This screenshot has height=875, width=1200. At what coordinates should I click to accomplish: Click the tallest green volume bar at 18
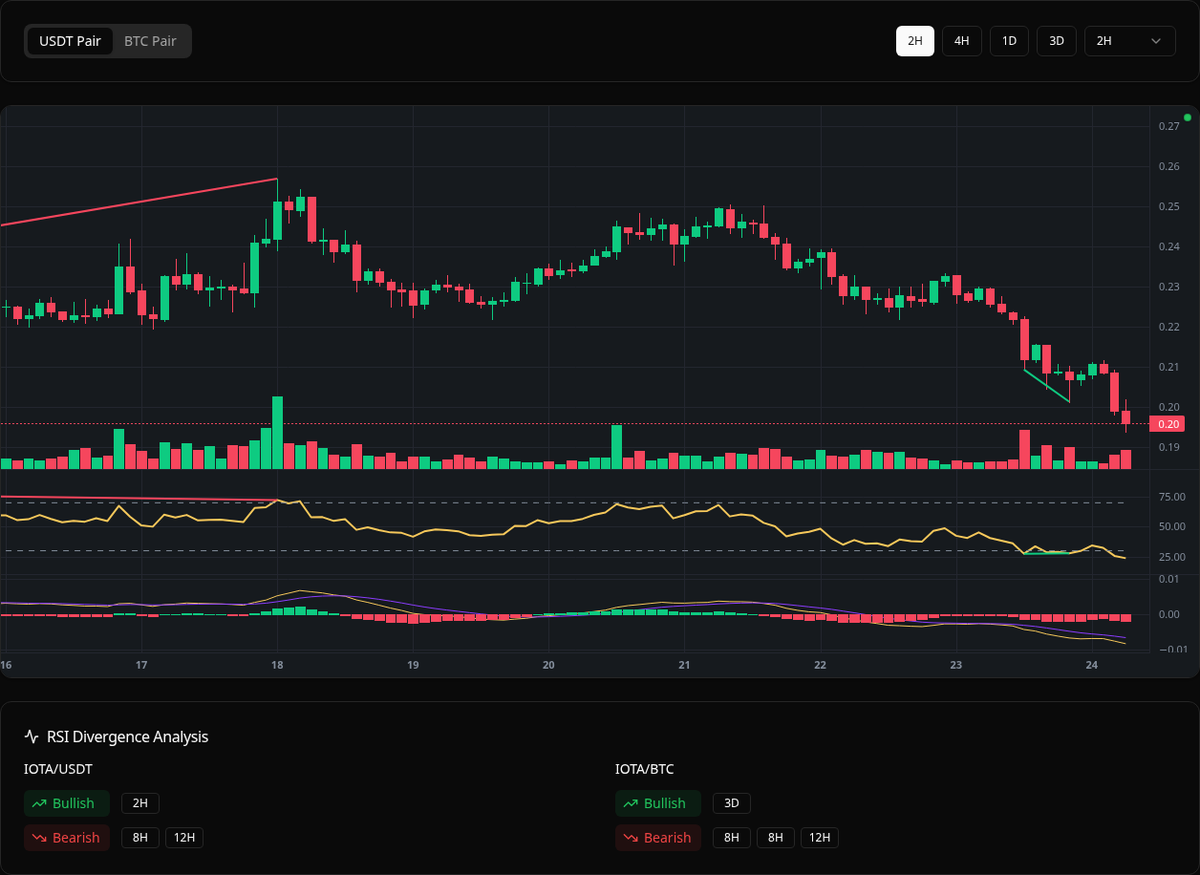pos(277,432)
